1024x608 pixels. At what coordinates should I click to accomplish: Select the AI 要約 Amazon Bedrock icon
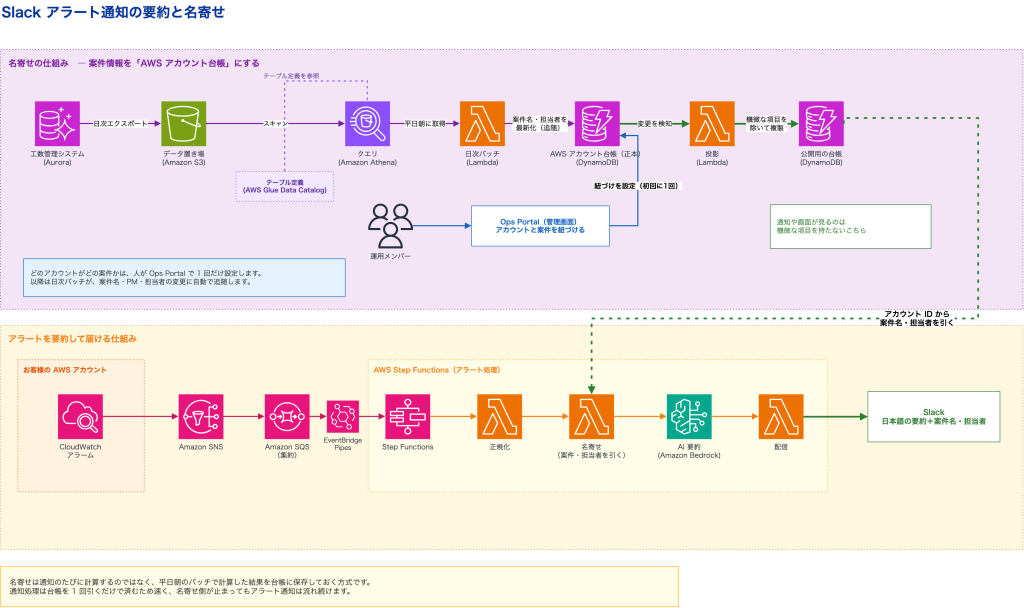[689, 417]
